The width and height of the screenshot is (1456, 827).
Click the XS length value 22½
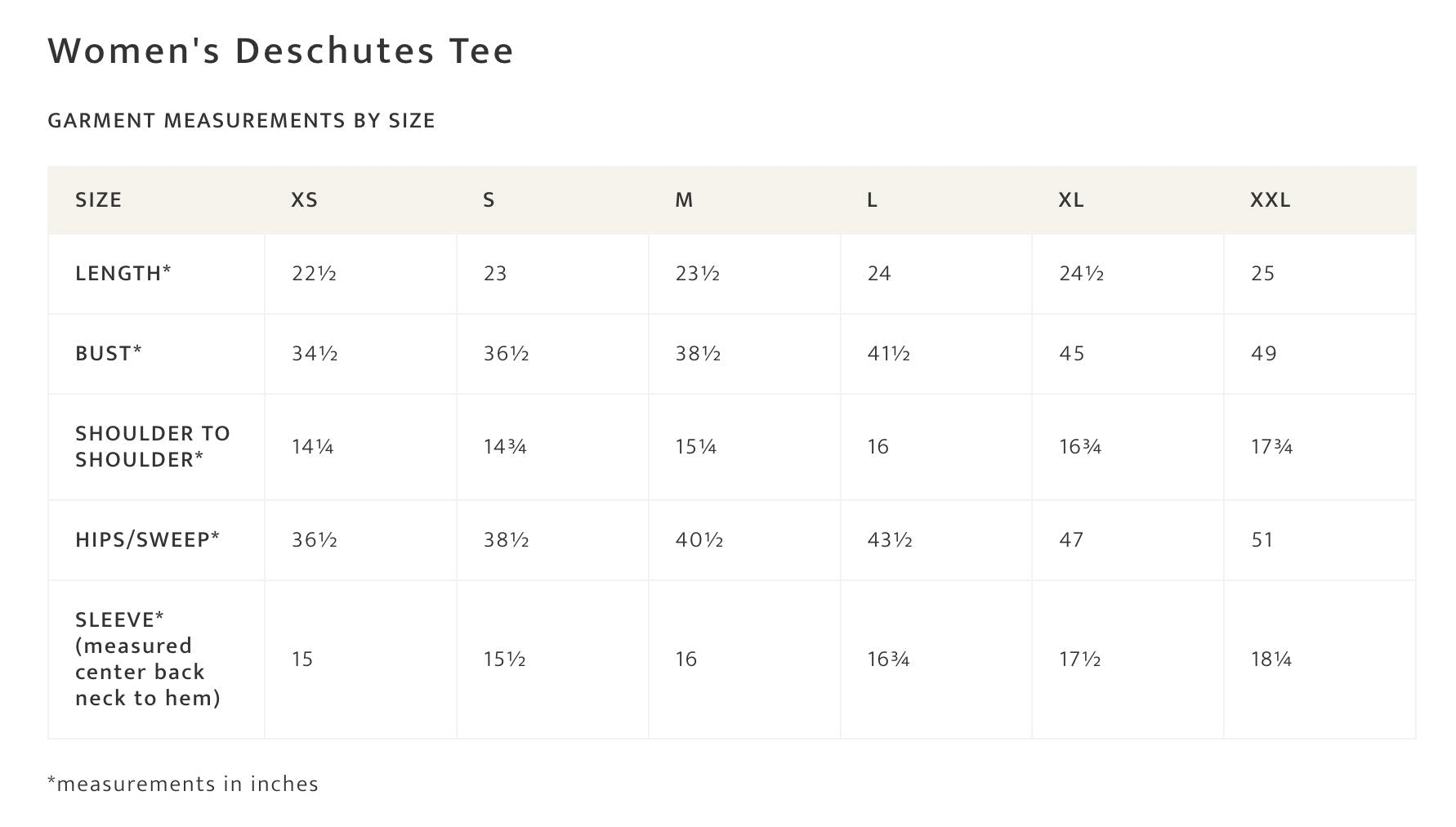(x=314, y=274)
